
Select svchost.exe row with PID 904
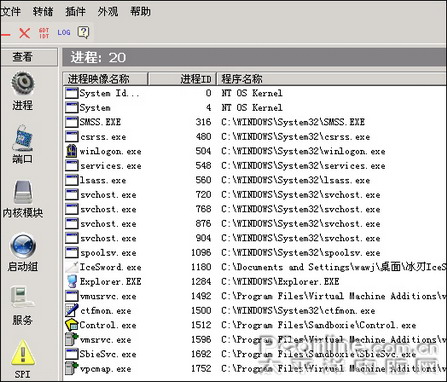pyautogui.click(x=255, y=238)
